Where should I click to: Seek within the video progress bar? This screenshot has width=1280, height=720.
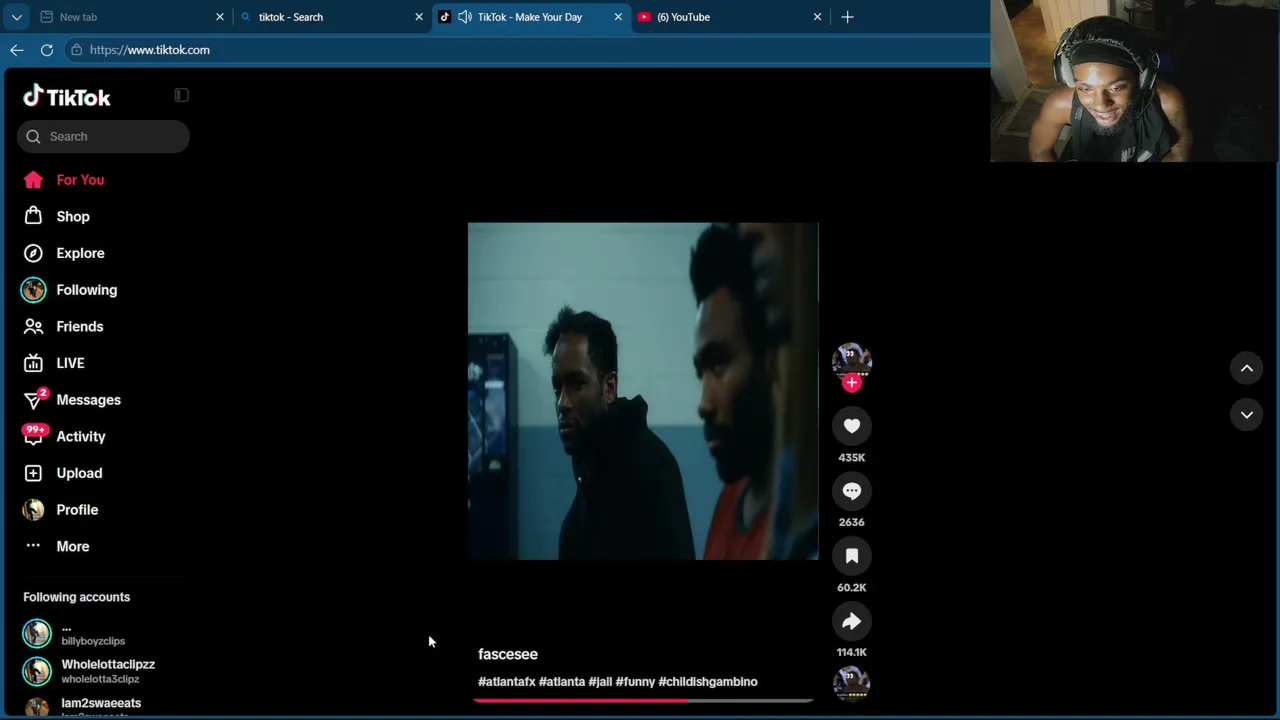point(643,700)
